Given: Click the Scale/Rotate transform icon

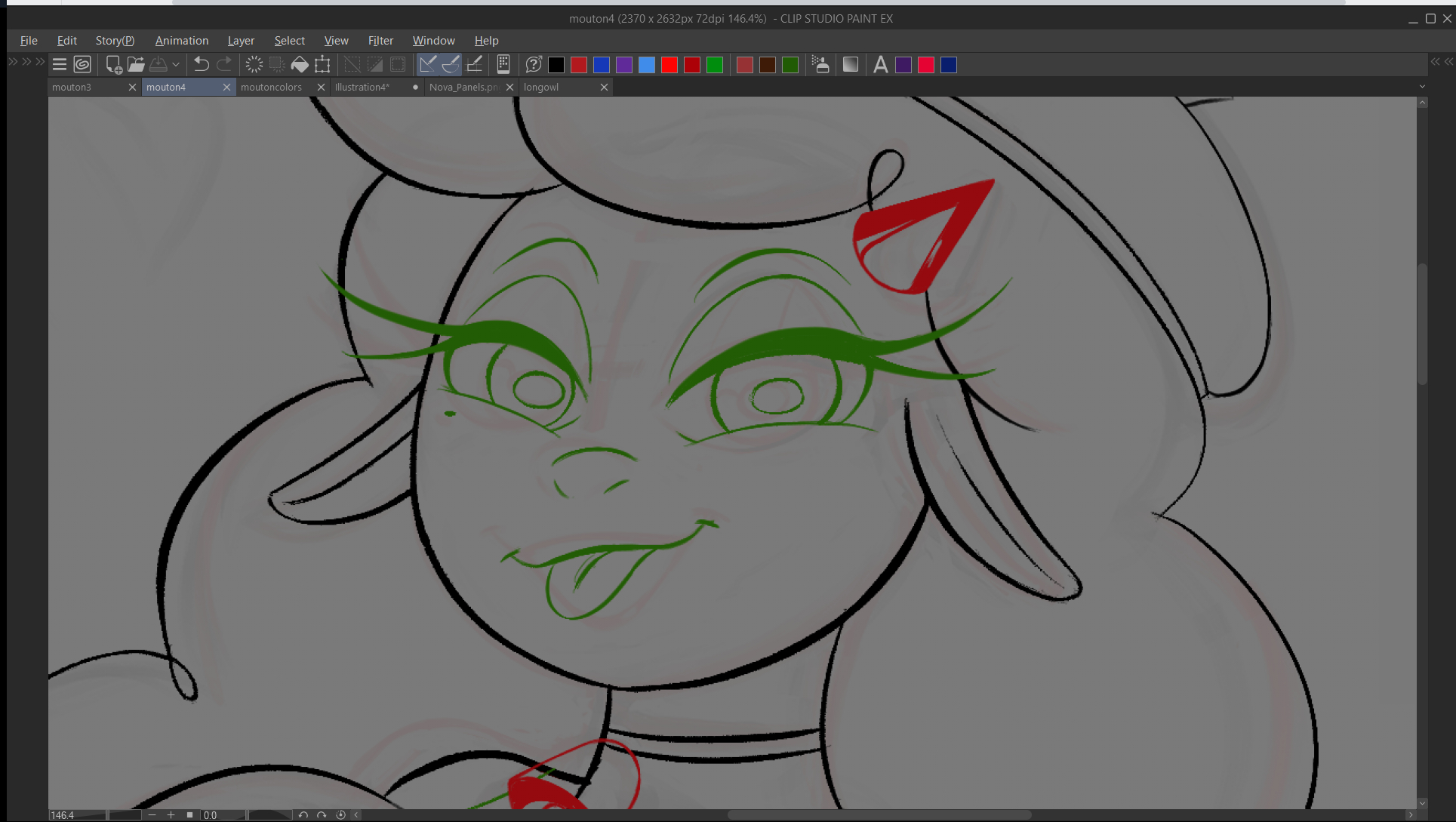Looking at the screenshot, I should (322, 65).
